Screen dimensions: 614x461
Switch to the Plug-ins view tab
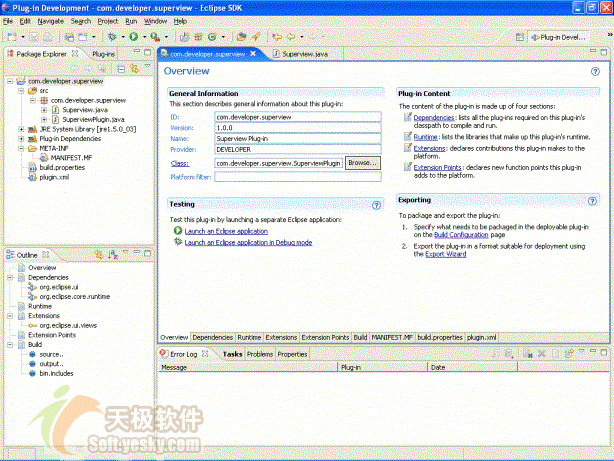pyautogui.click(x=103, y=54)
